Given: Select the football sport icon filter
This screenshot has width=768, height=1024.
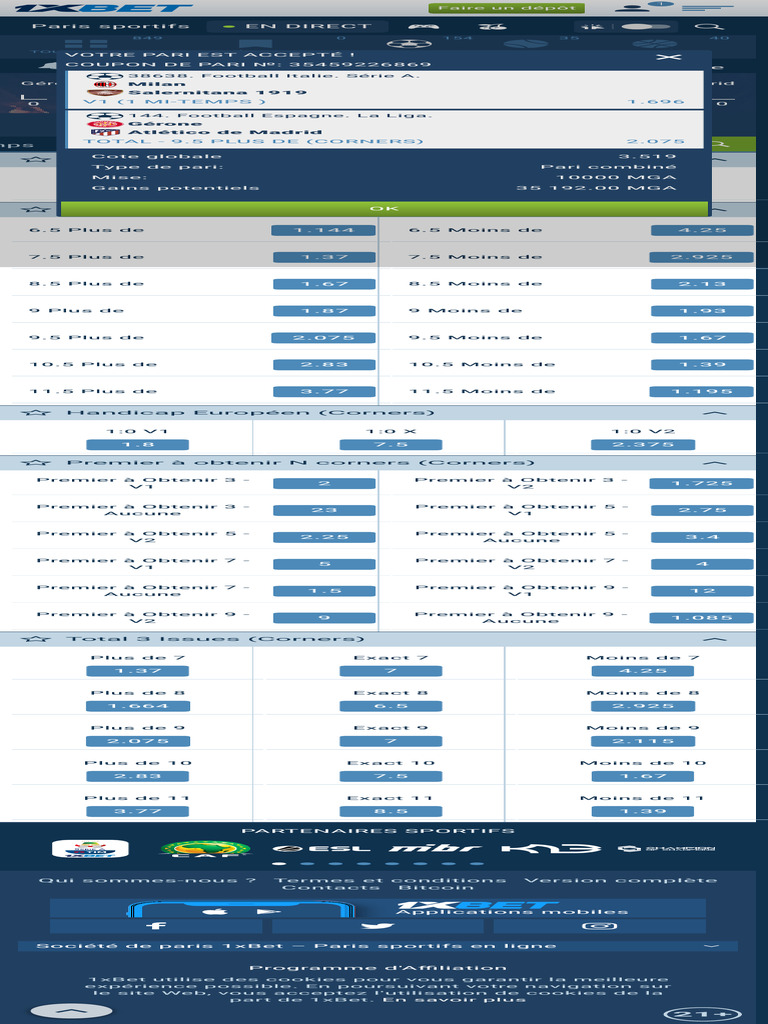Looking at the screenshot, I should [x=409, y=44].
